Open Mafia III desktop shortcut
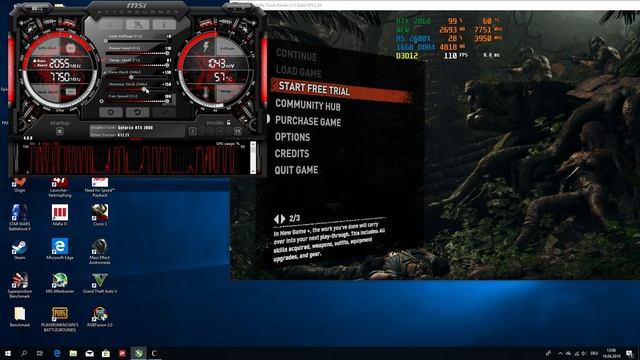 click(60, 215)
